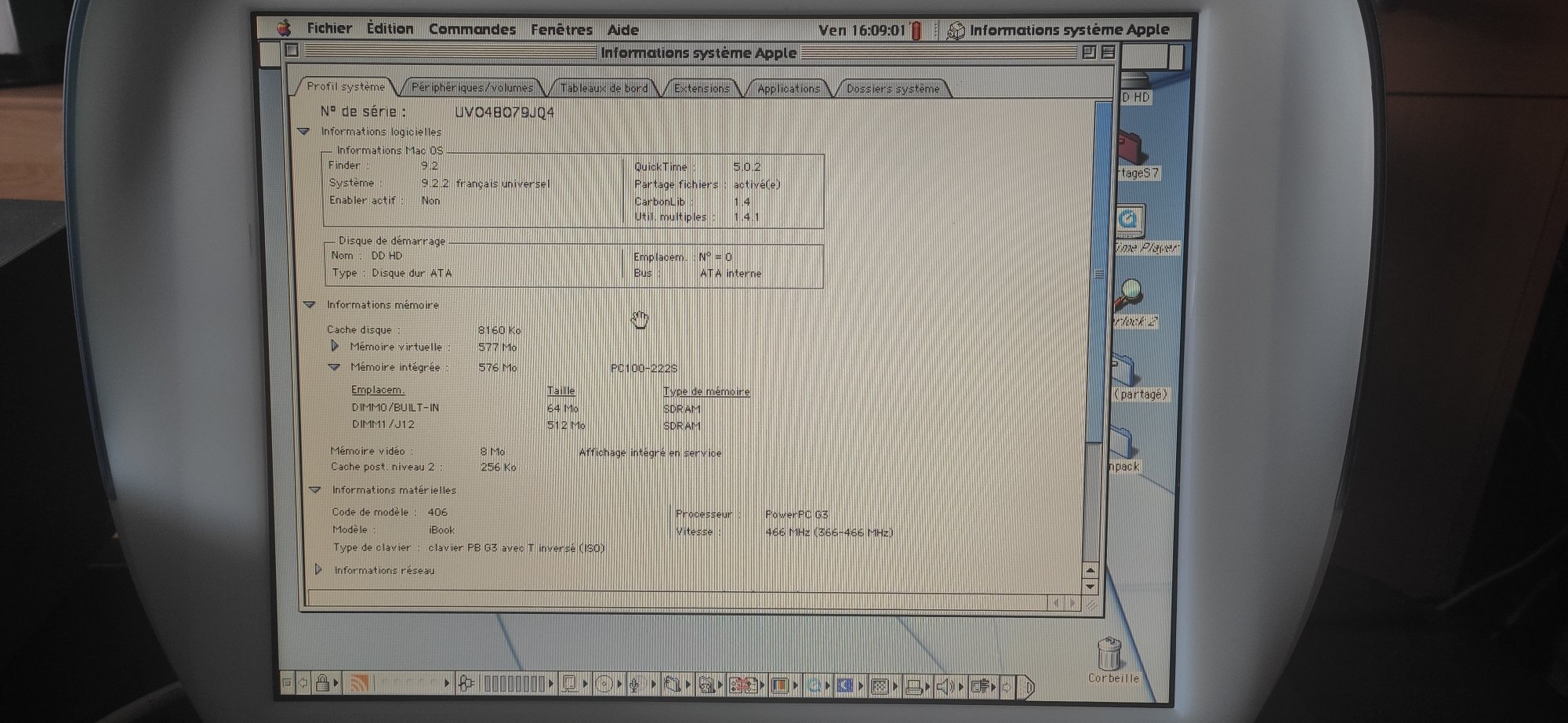
Task: Open the Fichier menu
Action: (329, 28)
